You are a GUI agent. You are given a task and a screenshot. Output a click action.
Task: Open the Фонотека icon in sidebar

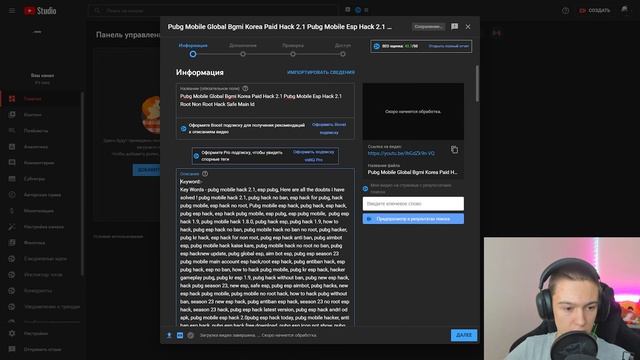coord(12,242)
